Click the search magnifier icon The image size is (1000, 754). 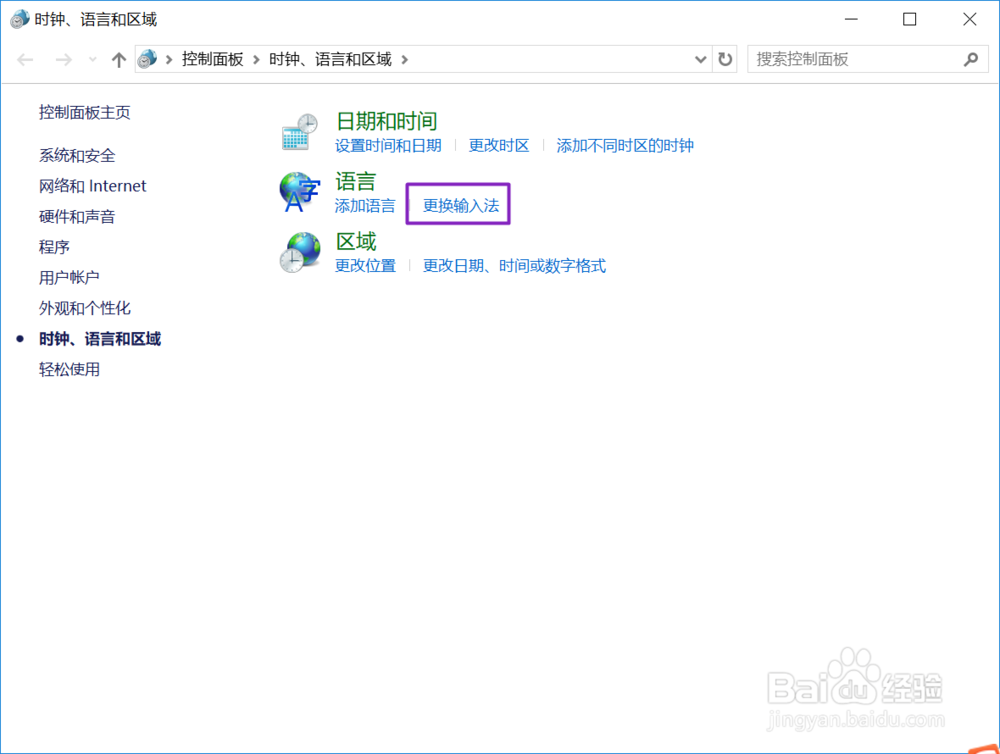(x=969, y=59)
